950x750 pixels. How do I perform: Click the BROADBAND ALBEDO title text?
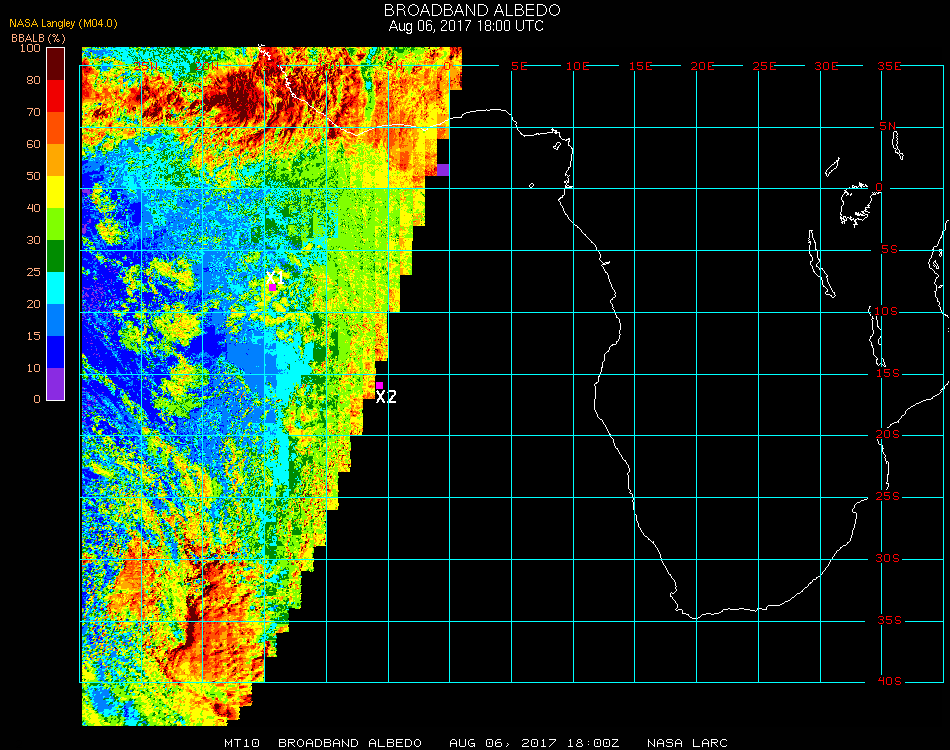(x=466, y=10)
